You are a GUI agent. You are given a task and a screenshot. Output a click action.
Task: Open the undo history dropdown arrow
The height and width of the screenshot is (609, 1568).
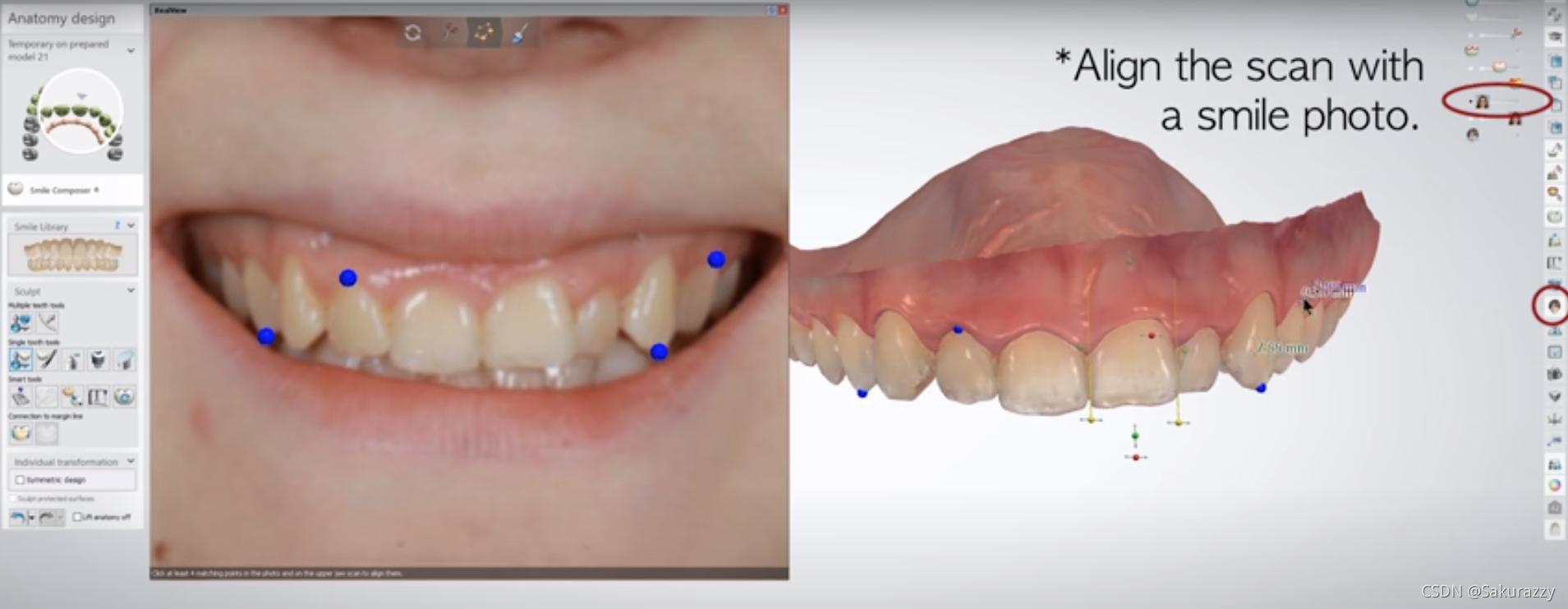(31, 517)
